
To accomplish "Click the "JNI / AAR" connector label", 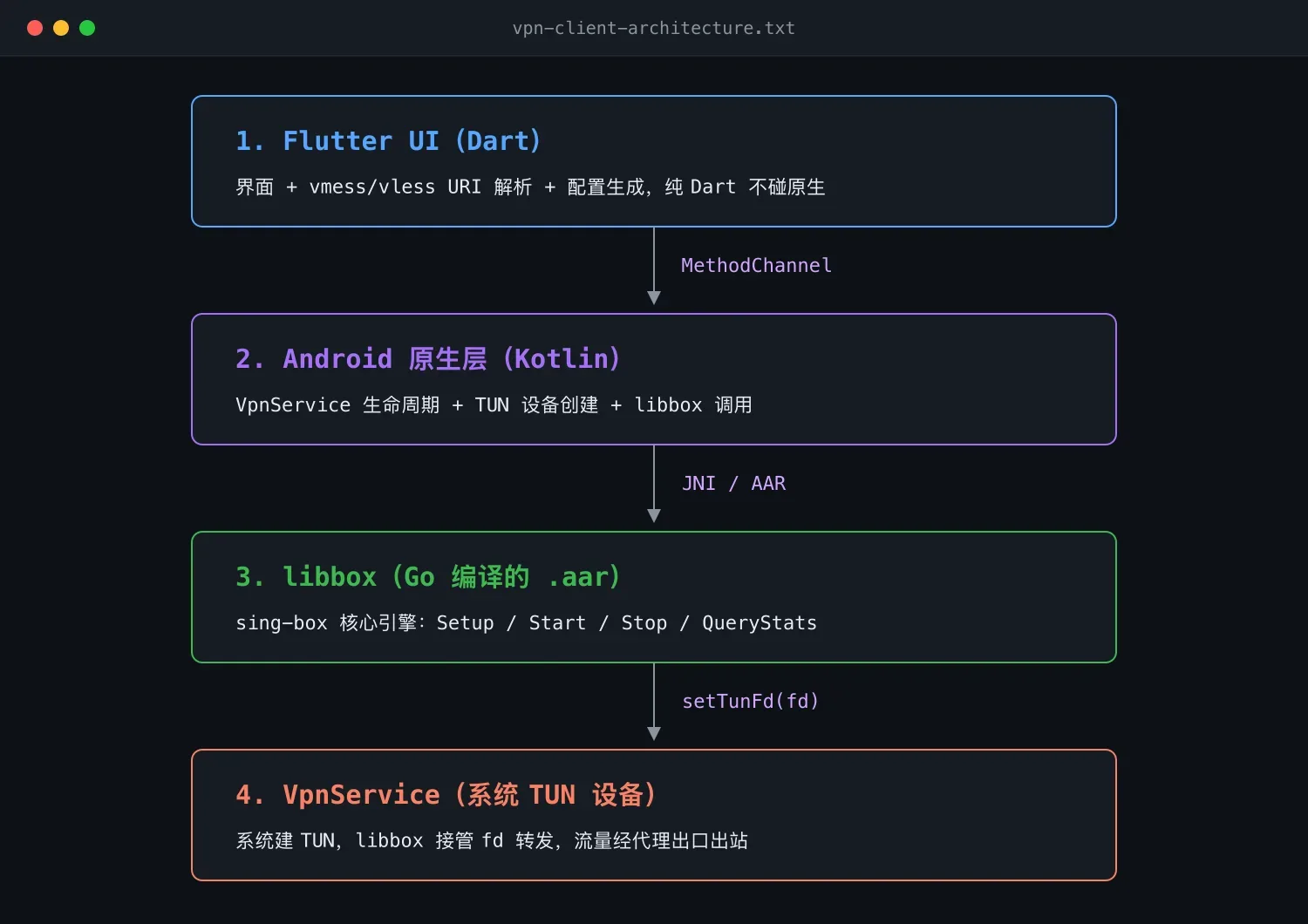I will pos(733,483).
